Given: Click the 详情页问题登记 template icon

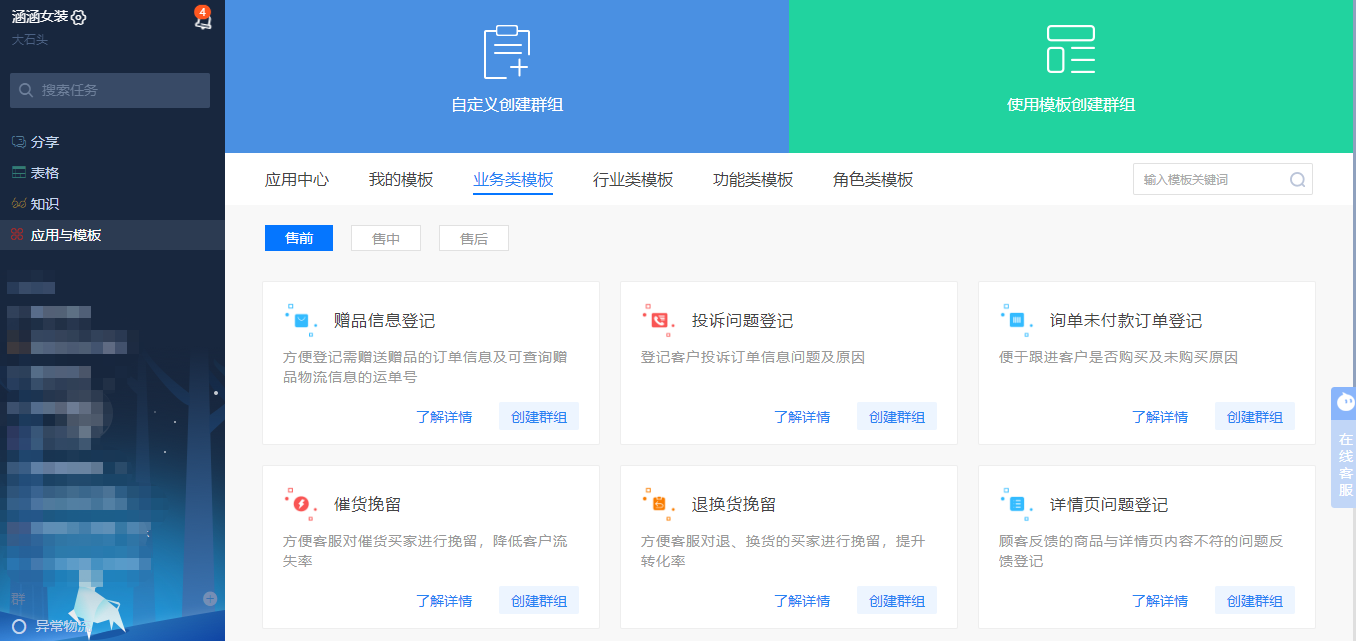Looking at the screenshot, I should point(1017,504).
